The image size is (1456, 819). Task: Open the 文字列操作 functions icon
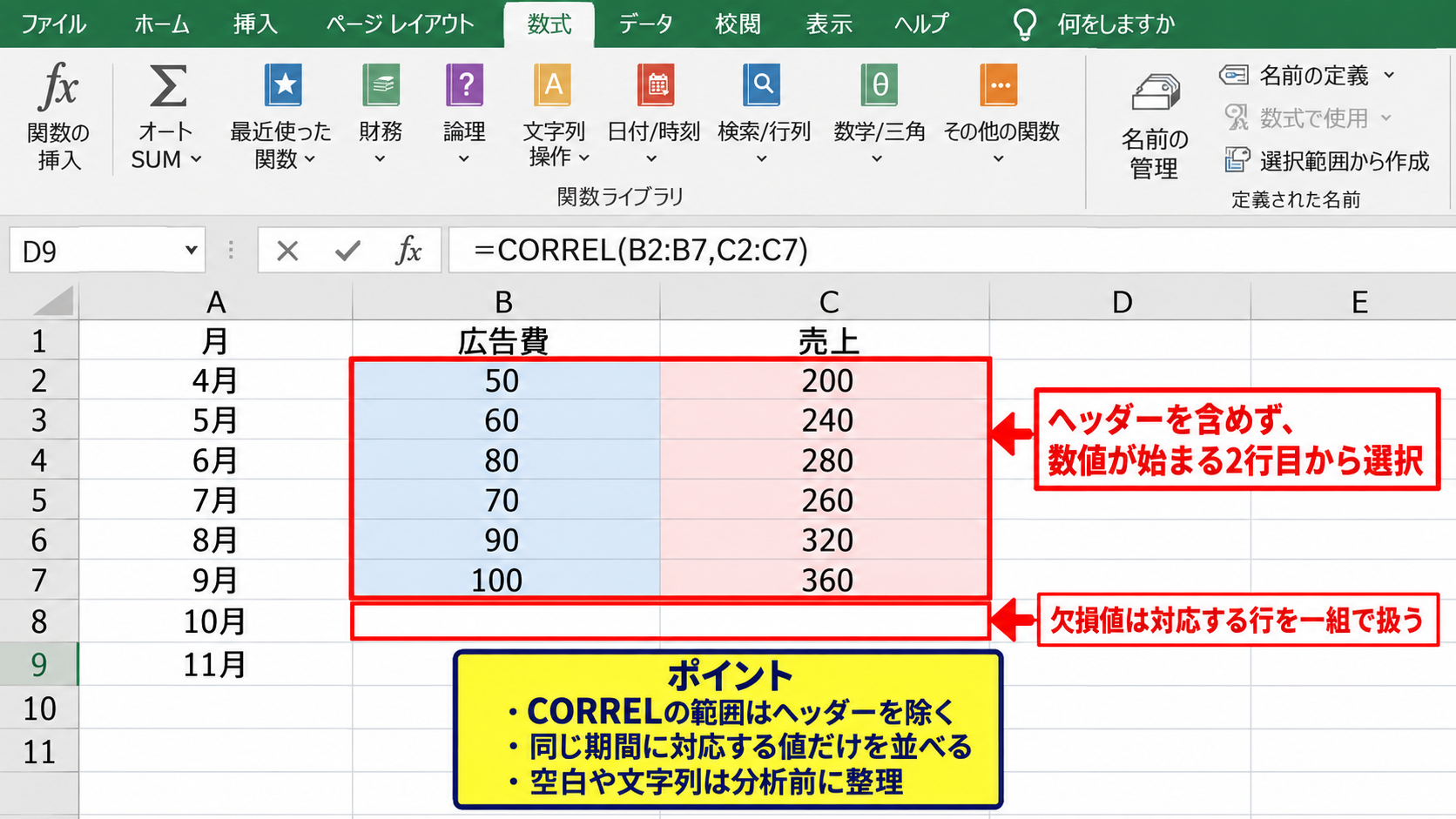553,85
